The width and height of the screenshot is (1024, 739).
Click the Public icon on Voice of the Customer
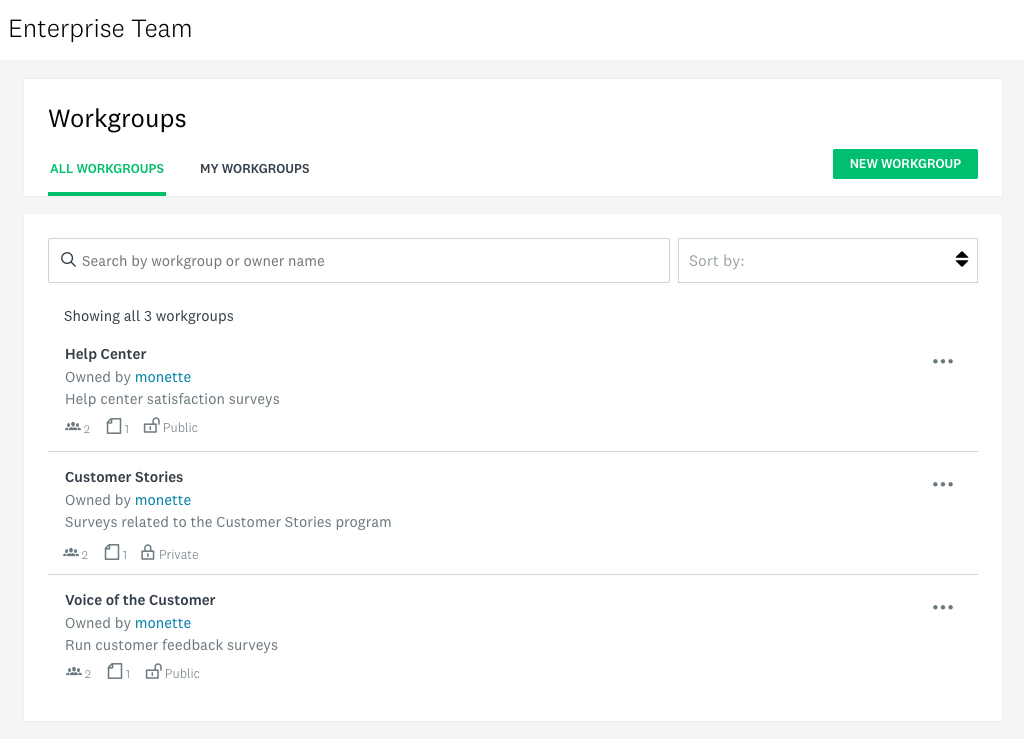152,671
